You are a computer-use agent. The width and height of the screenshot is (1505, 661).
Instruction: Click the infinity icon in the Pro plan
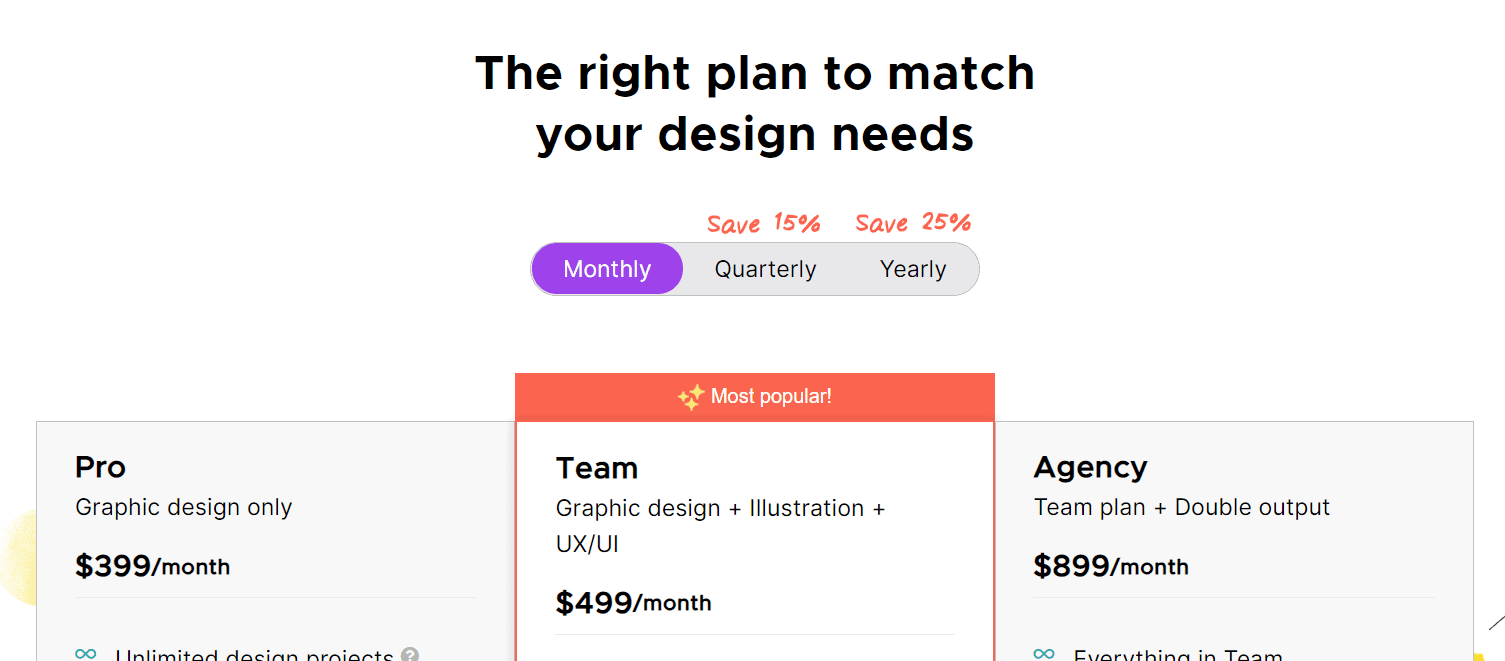click(x=86, y=654)
